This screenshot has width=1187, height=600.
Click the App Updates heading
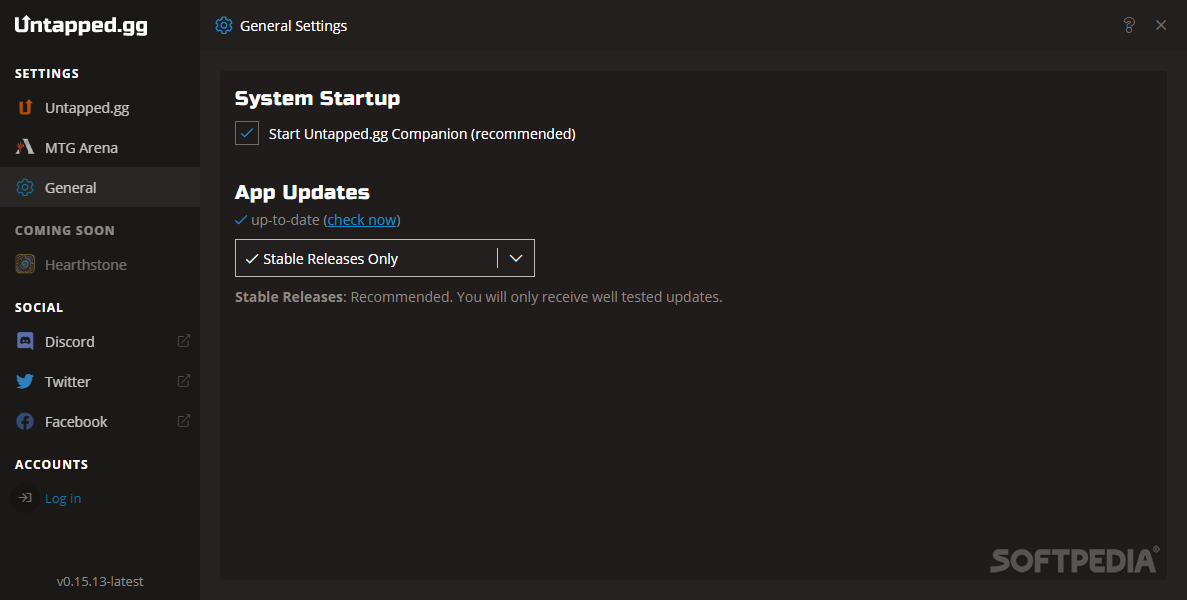click(x=302, y=192)
